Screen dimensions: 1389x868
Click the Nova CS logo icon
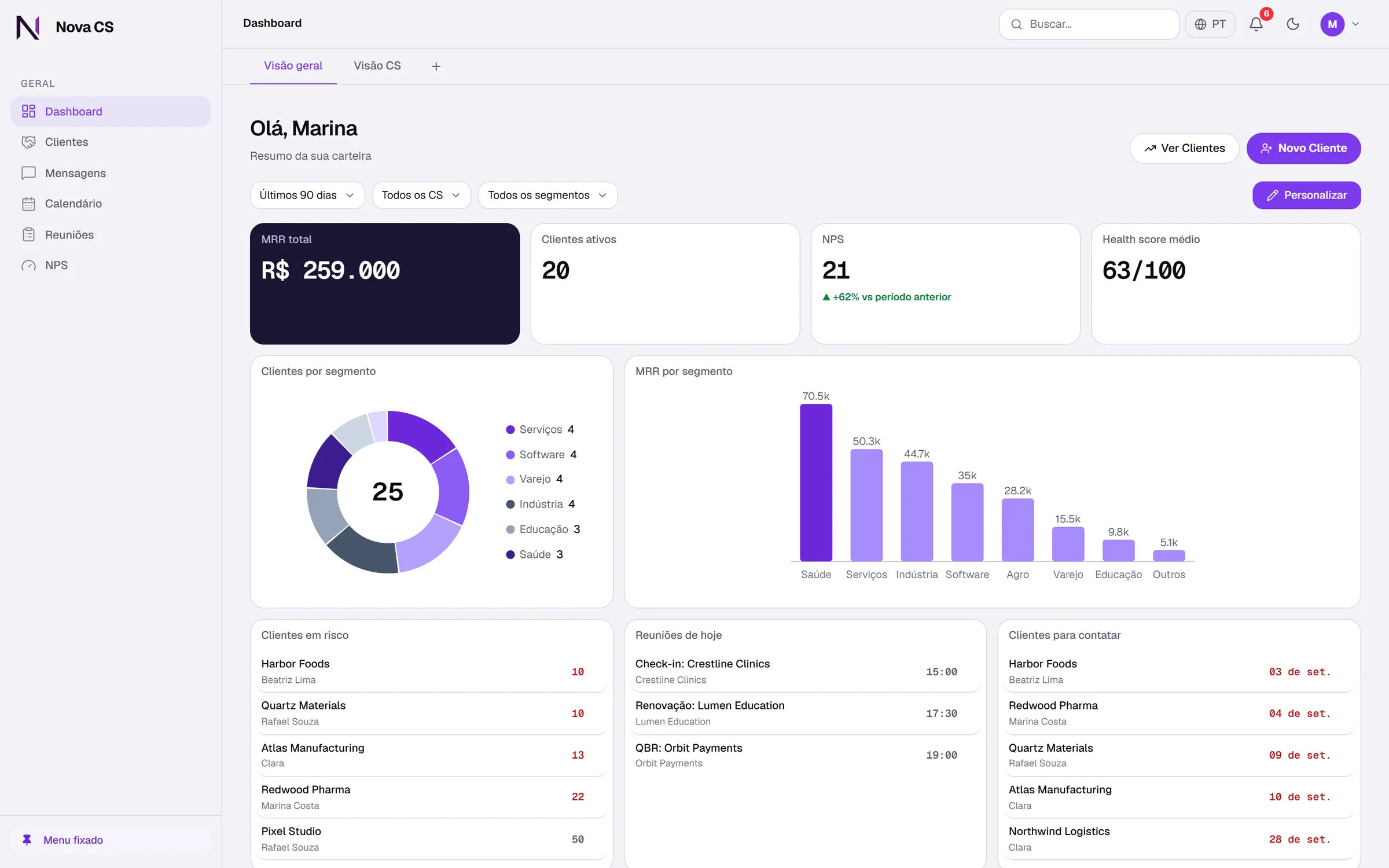28,27
